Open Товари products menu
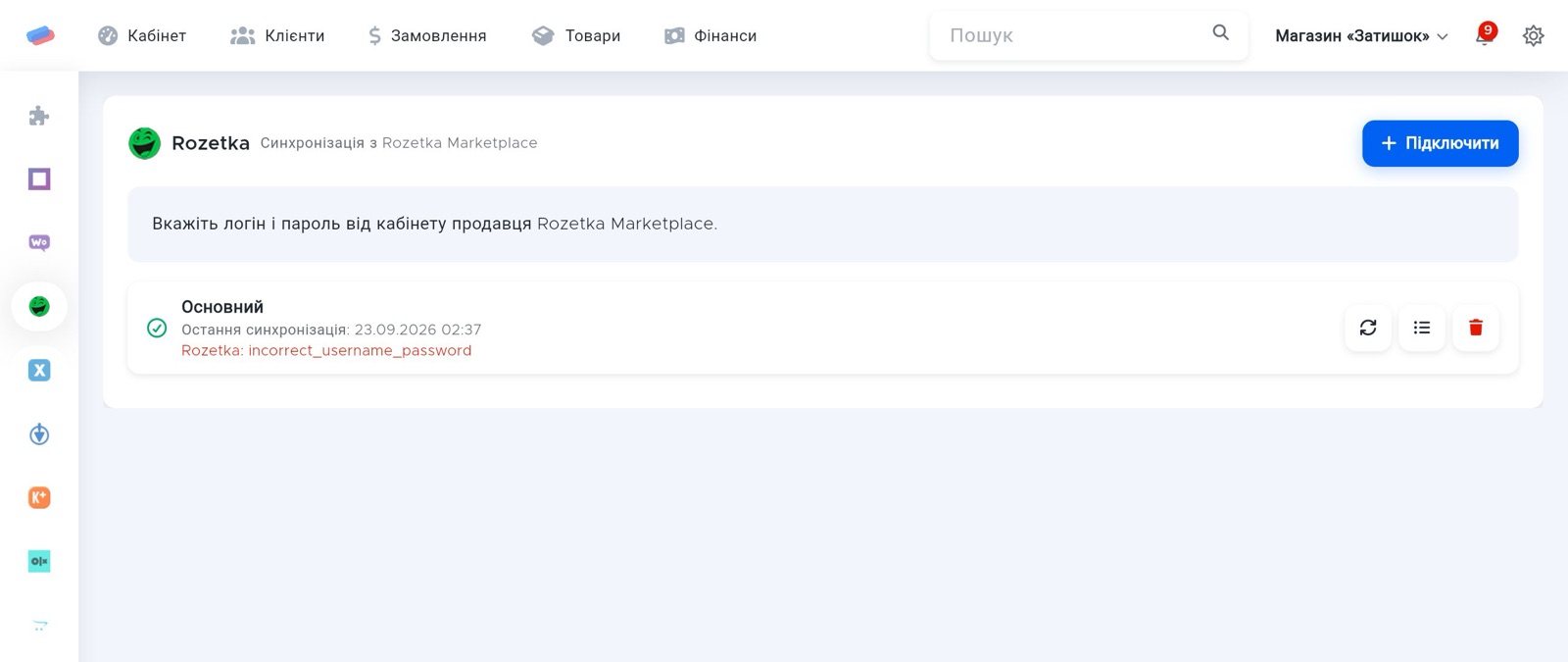The image size is (1568, 662). [576, 35]
